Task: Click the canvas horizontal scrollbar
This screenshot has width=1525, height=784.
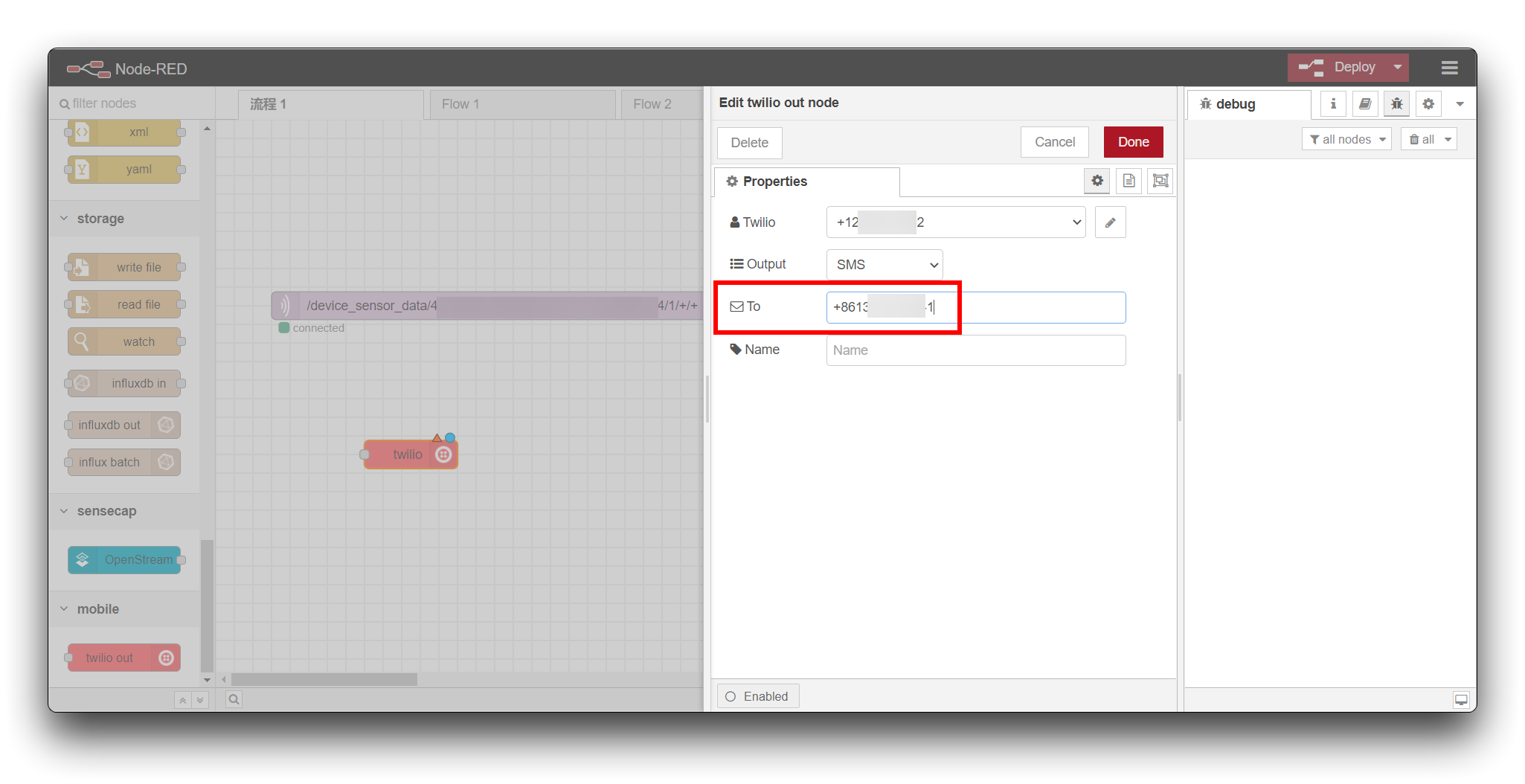Action: (324, 680)
